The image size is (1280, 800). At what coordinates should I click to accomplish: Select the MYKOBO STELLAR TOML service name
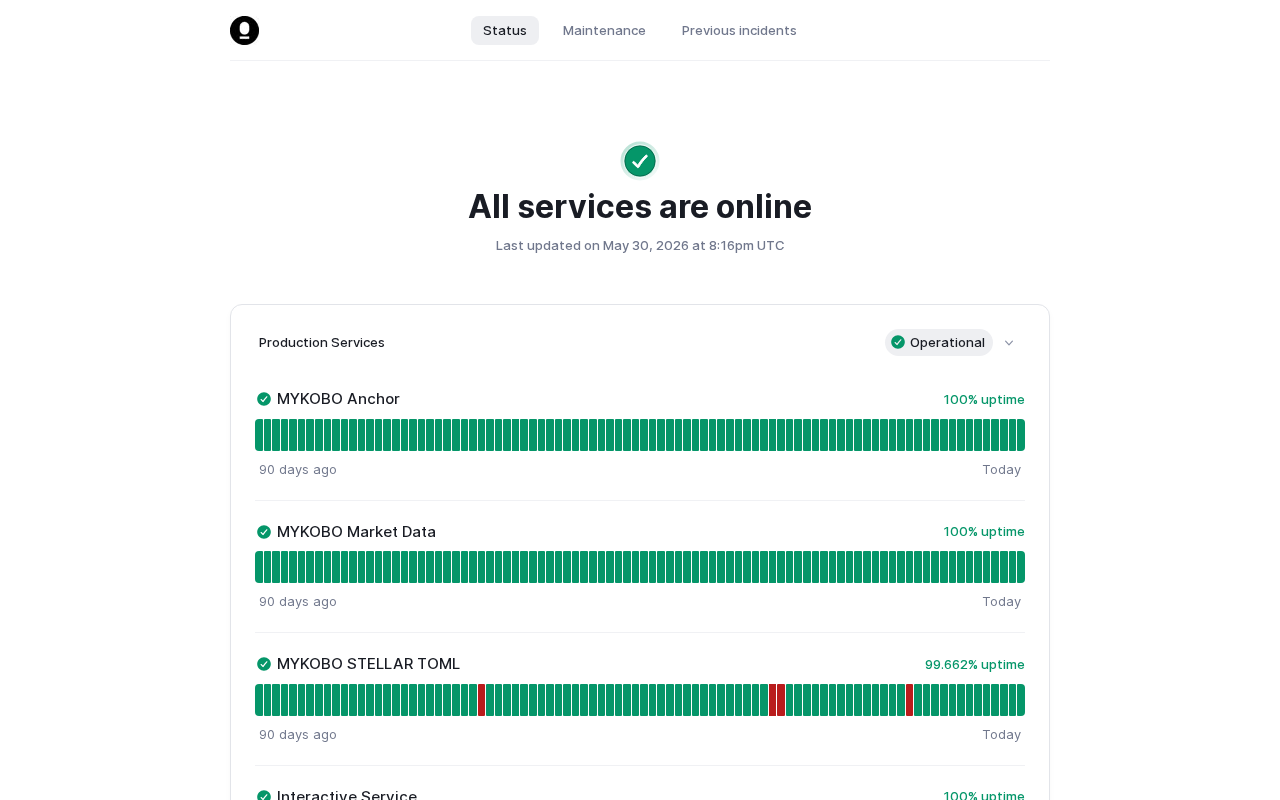pos(368,664)
